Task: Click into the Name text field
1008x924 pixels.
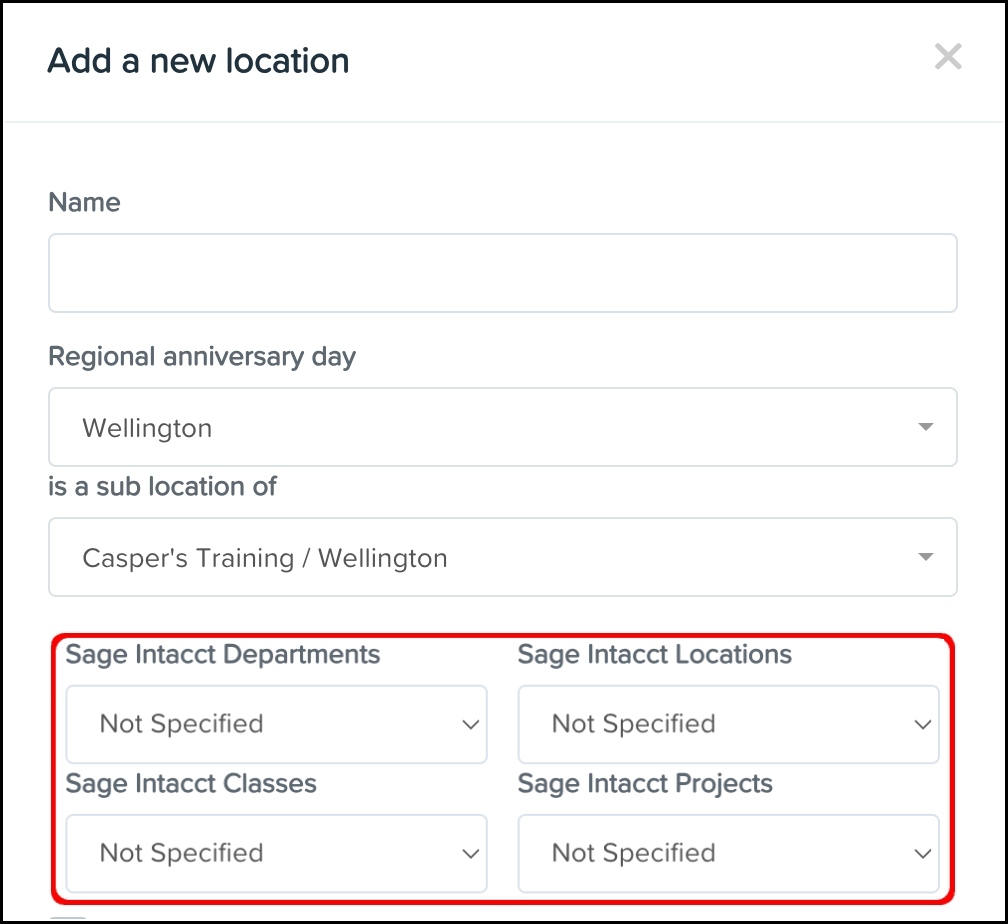Action: [x=502, y=273]
